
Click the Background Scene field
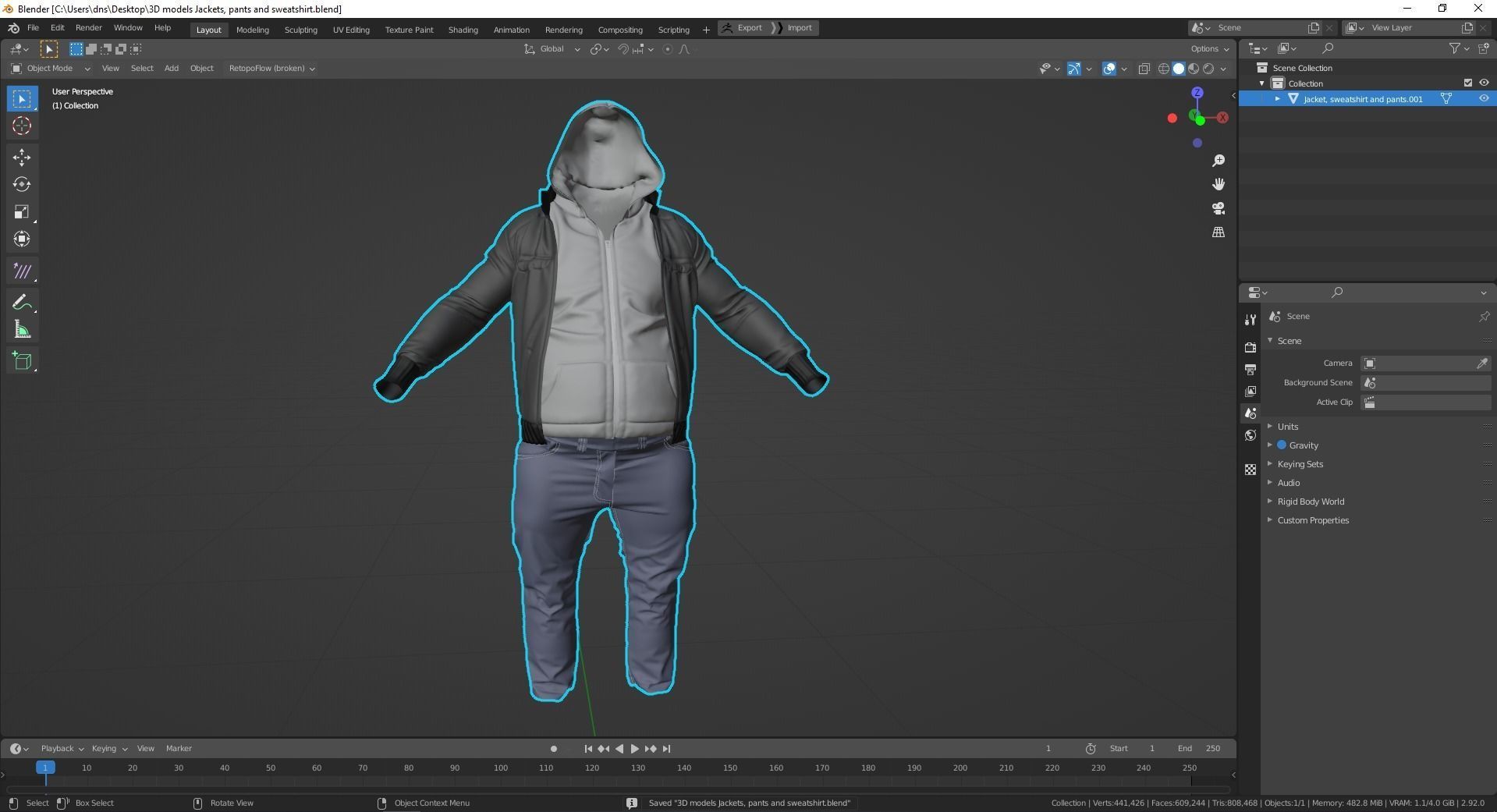1425,383
